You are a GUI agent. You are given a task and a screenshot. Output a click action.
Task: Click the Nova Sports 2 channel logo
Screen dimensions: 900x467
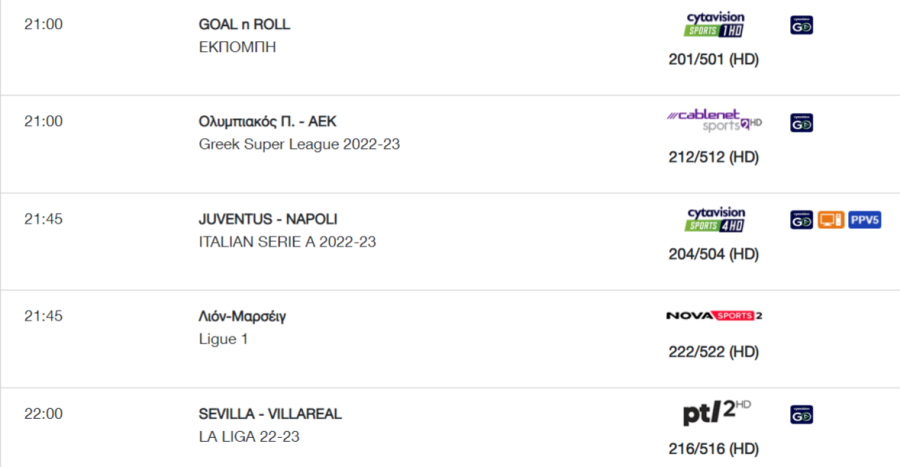(x=714, y=316)
